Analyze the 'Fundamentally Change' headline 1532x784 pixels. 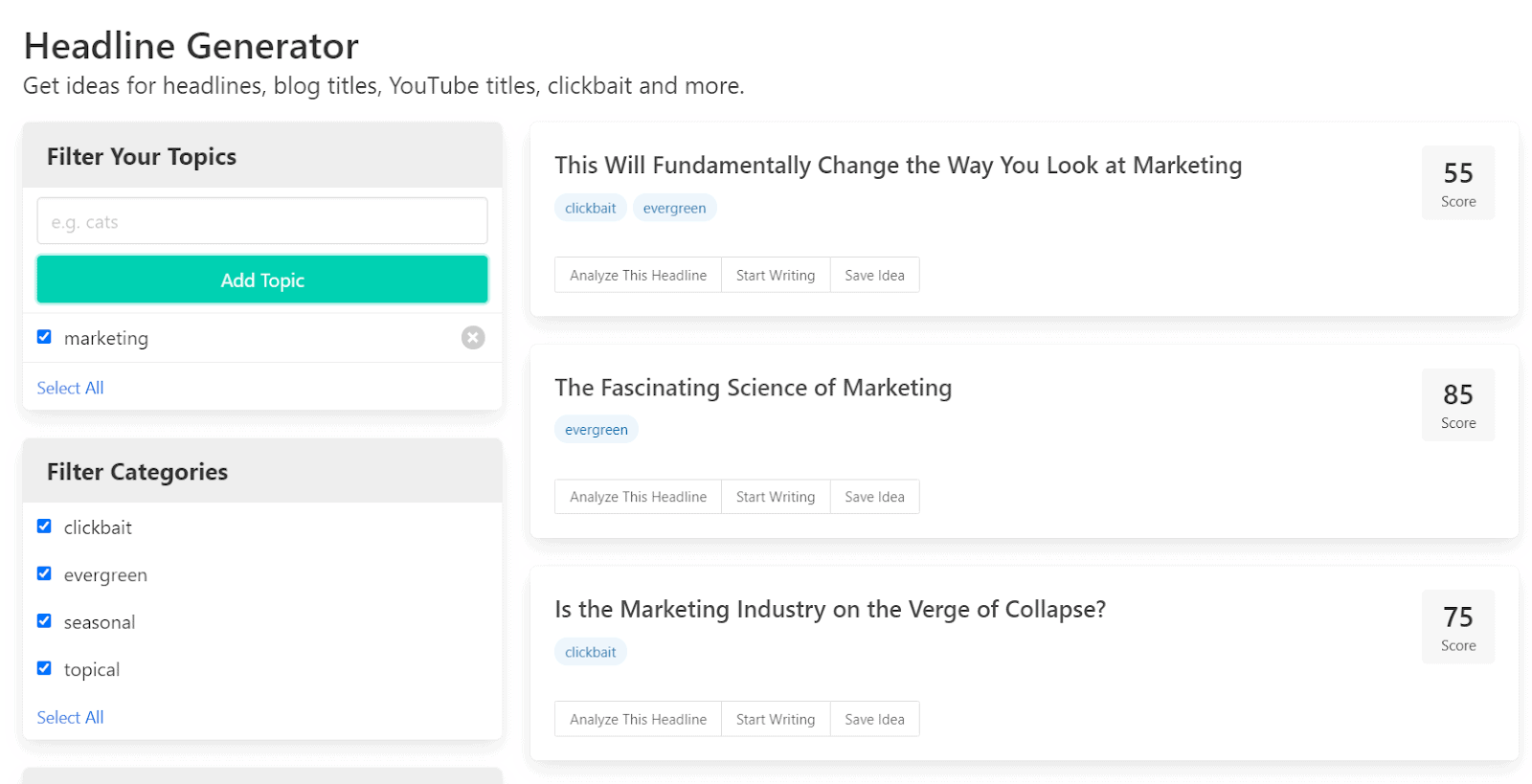pyautogui.click(x=638, y=275)
